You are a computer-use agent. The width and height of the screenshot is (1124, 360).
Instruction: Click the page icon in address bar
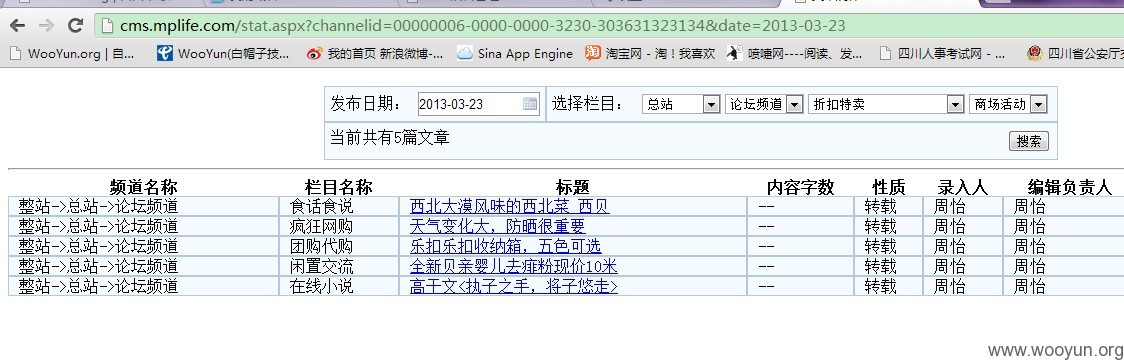[x=108, y=27]
